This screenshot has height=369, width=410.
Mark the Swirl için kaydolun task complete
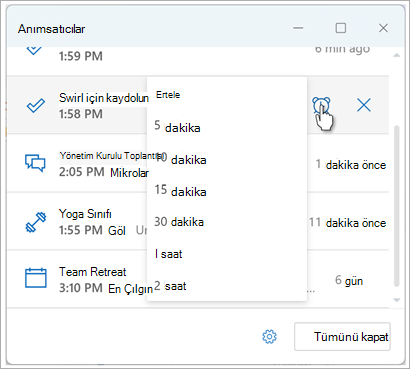(35, 106)
